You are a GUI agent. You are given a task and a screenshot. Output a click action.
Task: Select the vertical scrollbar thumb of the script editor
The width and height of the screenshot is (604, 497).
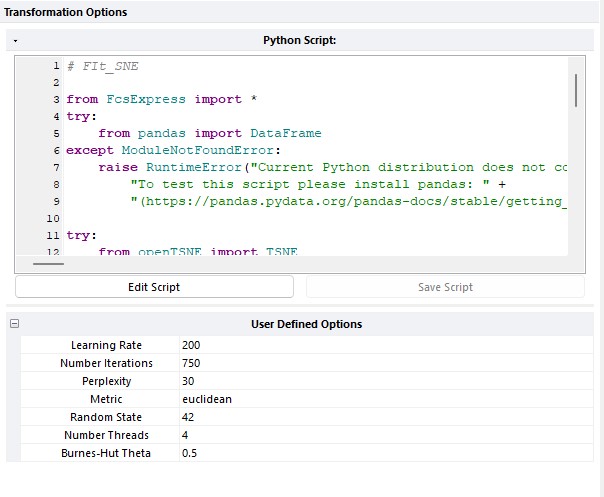[576, 91]
